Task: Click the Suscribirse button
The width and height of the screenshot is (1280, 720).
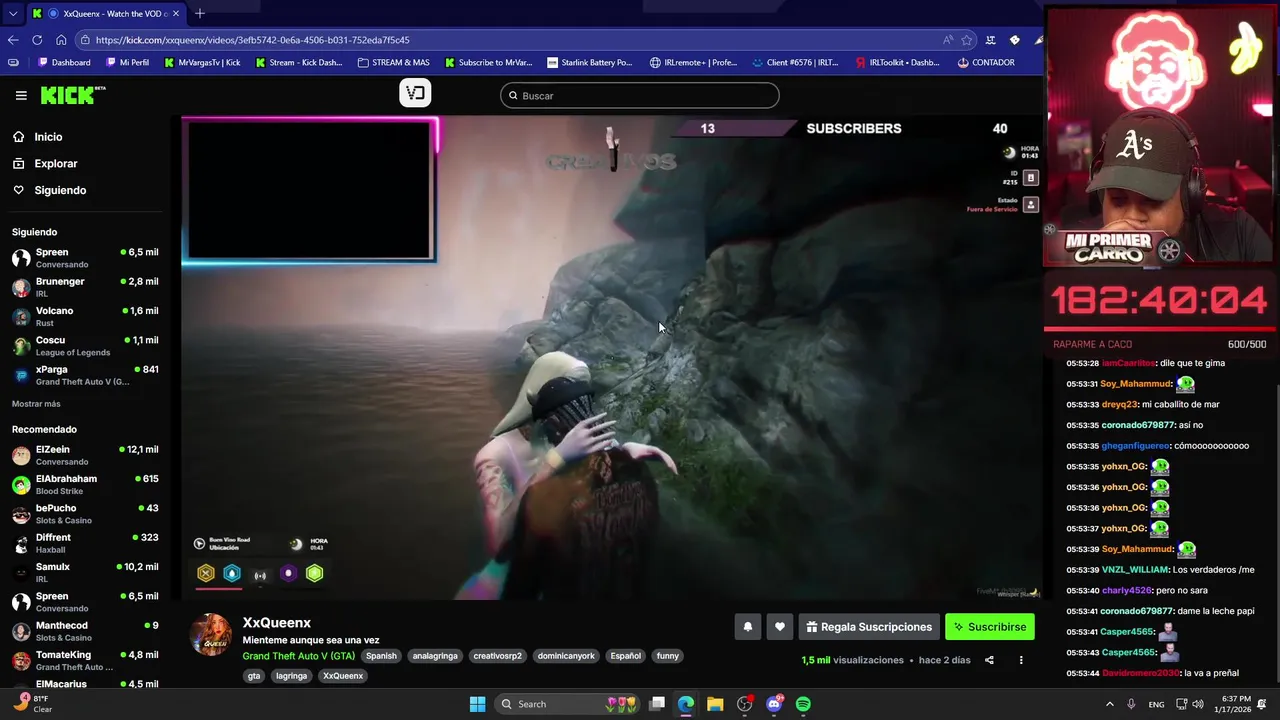Action: [x=990, y=627]
